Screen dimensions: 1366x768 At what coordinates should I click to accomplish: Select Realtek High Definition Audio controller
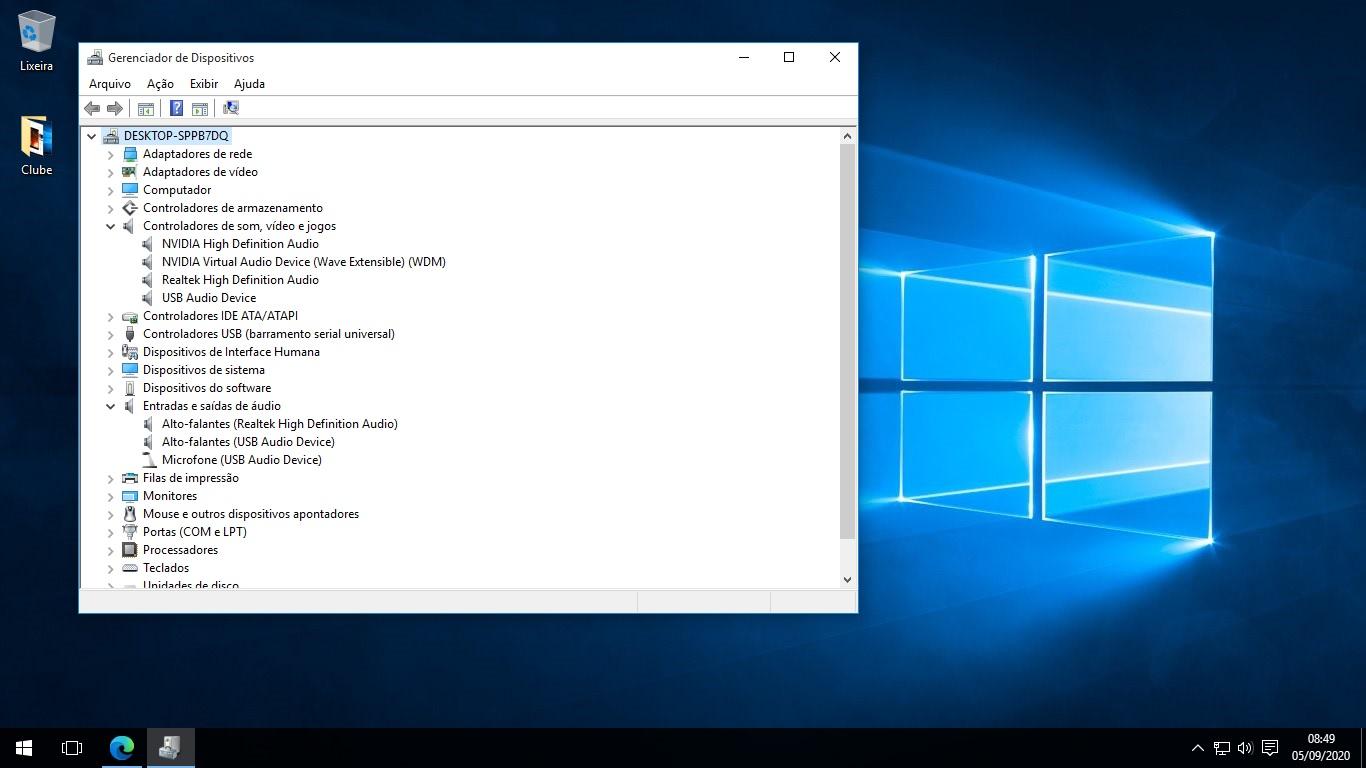pyautogui.click(x=240, y=280)
